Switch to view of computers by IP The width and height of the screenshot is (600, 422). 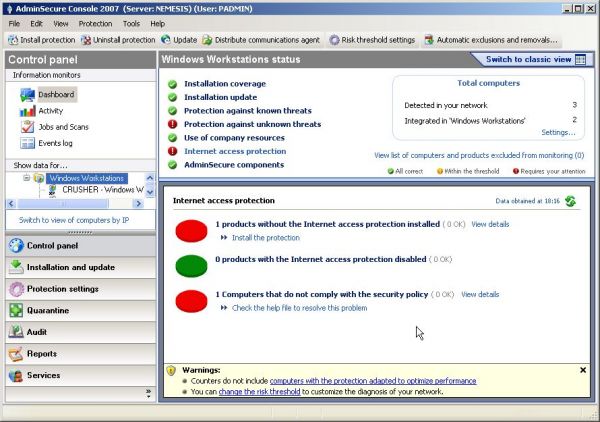click(x=74, y=220)
